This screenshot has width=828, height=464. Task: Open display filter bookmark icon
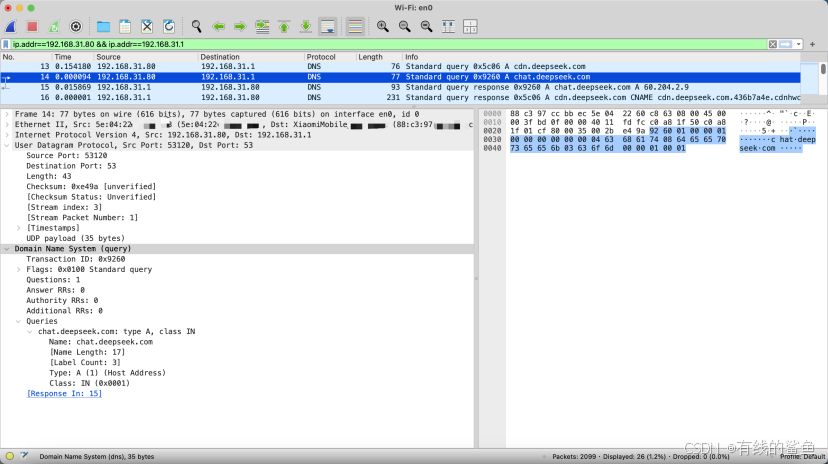click(6, 44)
